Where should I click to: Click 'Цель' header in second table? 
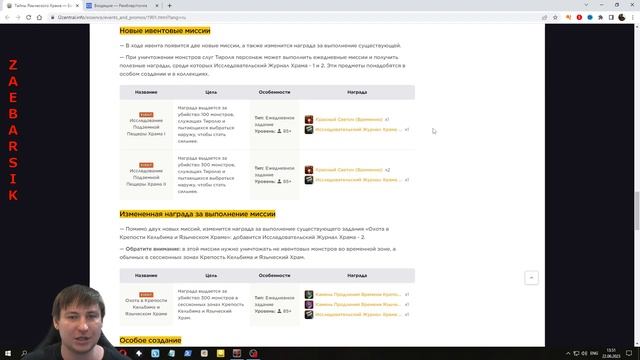(x=211, y=276)
